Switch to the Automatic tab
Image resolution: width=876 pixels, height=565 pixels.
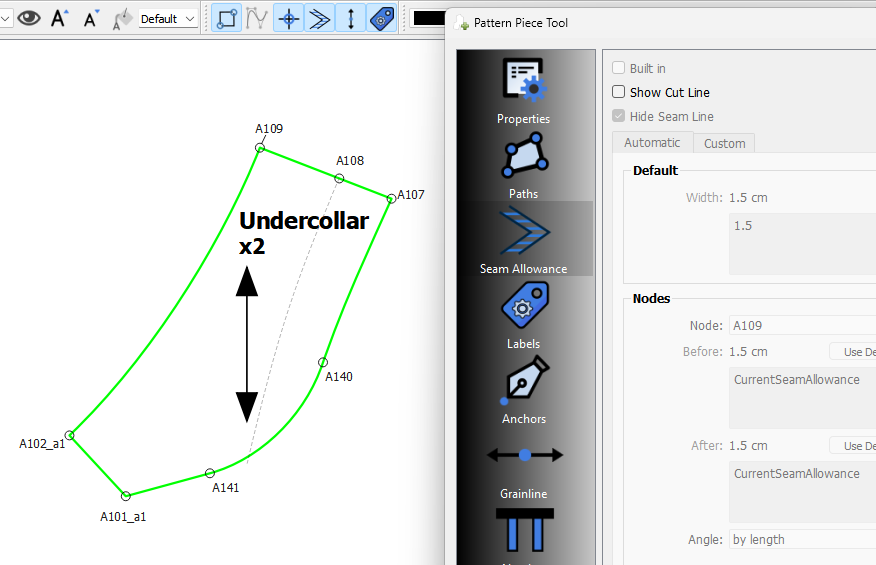point(653,143)
